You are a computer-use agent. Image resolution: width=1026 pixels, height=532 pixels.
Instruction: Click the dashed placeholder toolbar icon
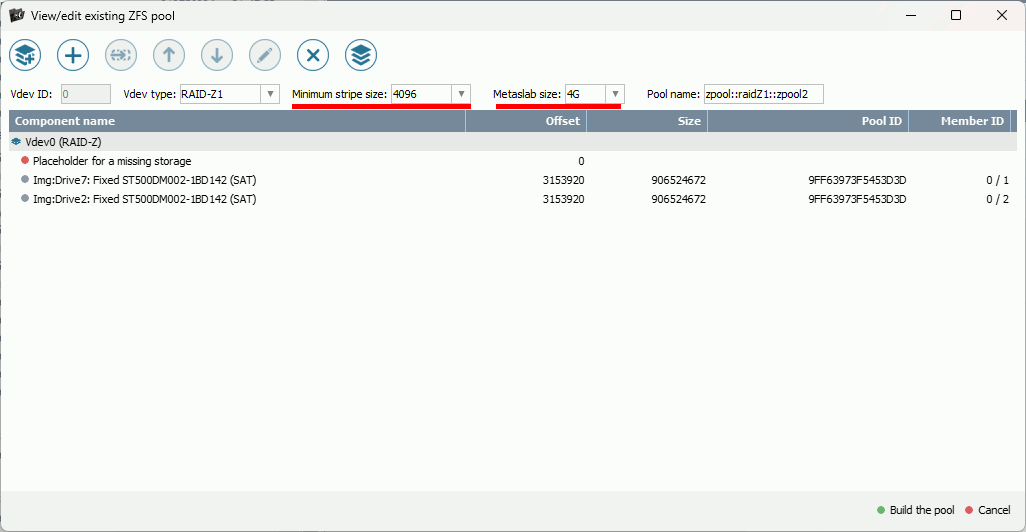coord(121,55)
